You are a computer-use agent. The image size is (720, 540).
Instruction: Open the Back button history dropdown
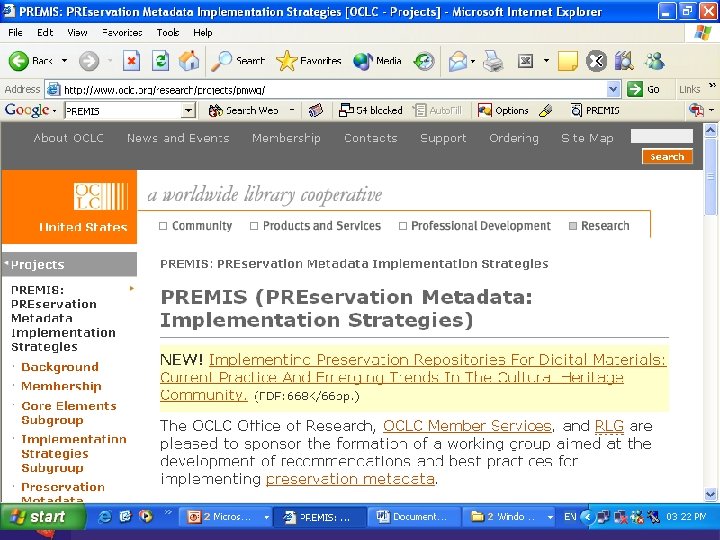click(64, 61)
